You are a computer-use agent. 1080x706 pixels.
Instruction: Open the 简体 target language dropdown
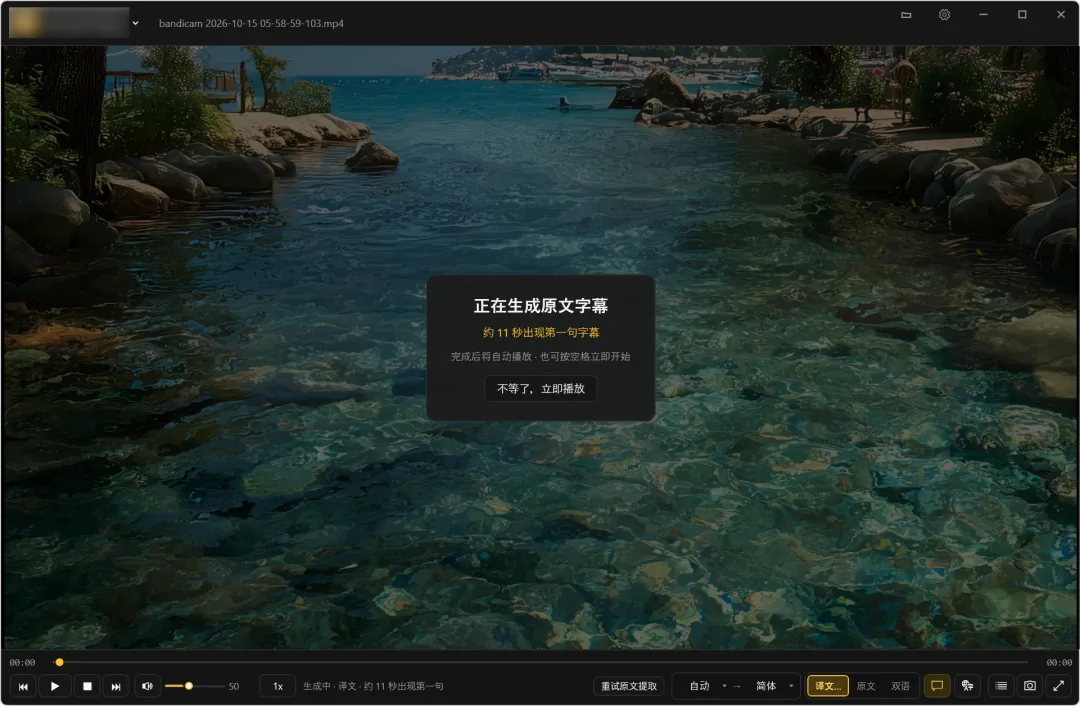pyautogui.click(x=775, y=686)
